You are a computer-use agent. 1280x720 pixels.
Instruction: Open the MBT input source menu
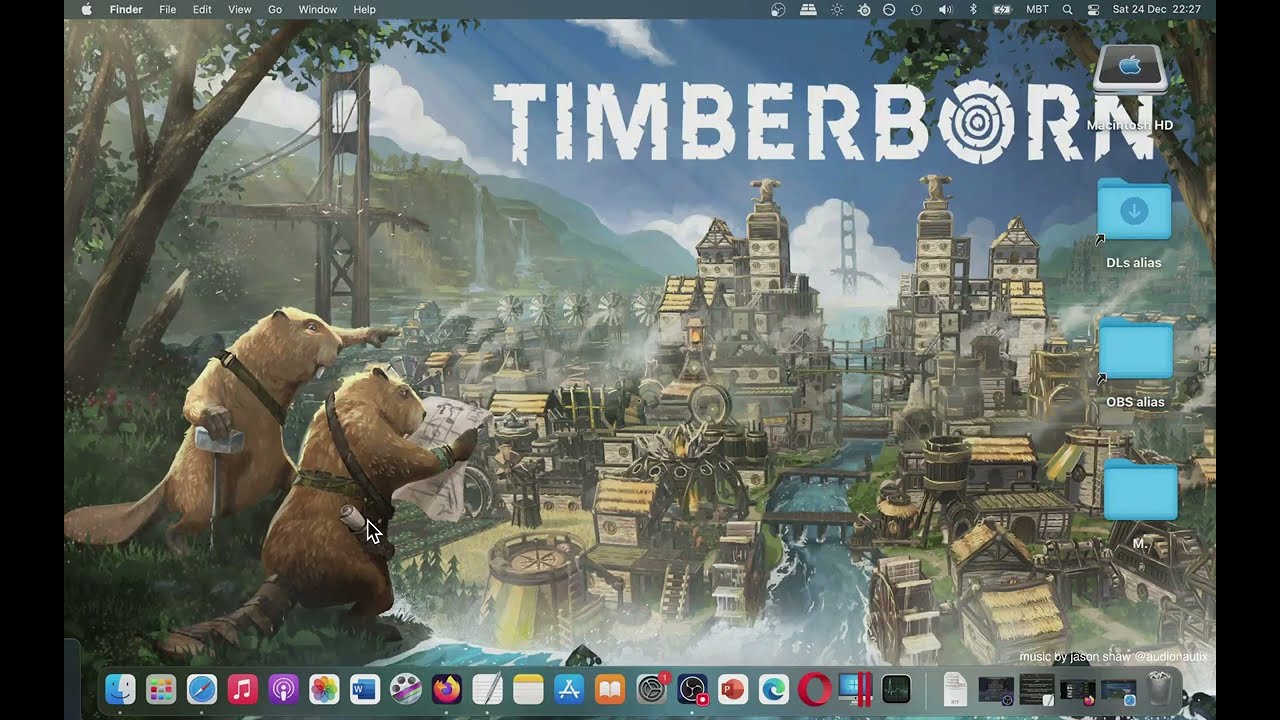[x=1037, y=9]
